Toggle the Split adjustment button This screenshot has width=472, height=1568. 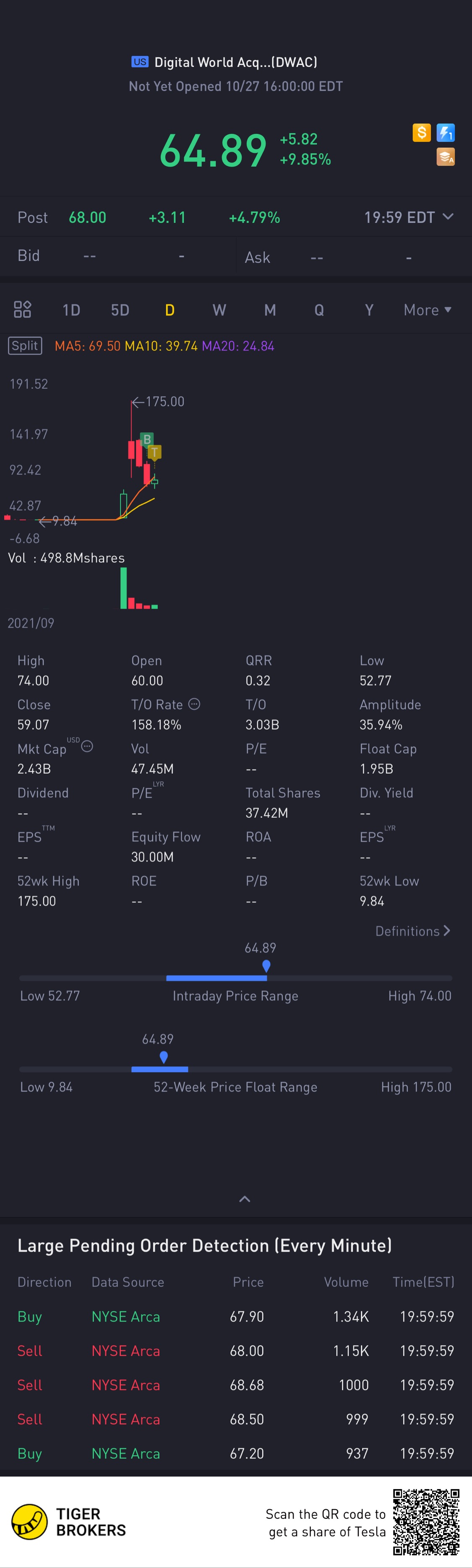(x=25, y=346)
